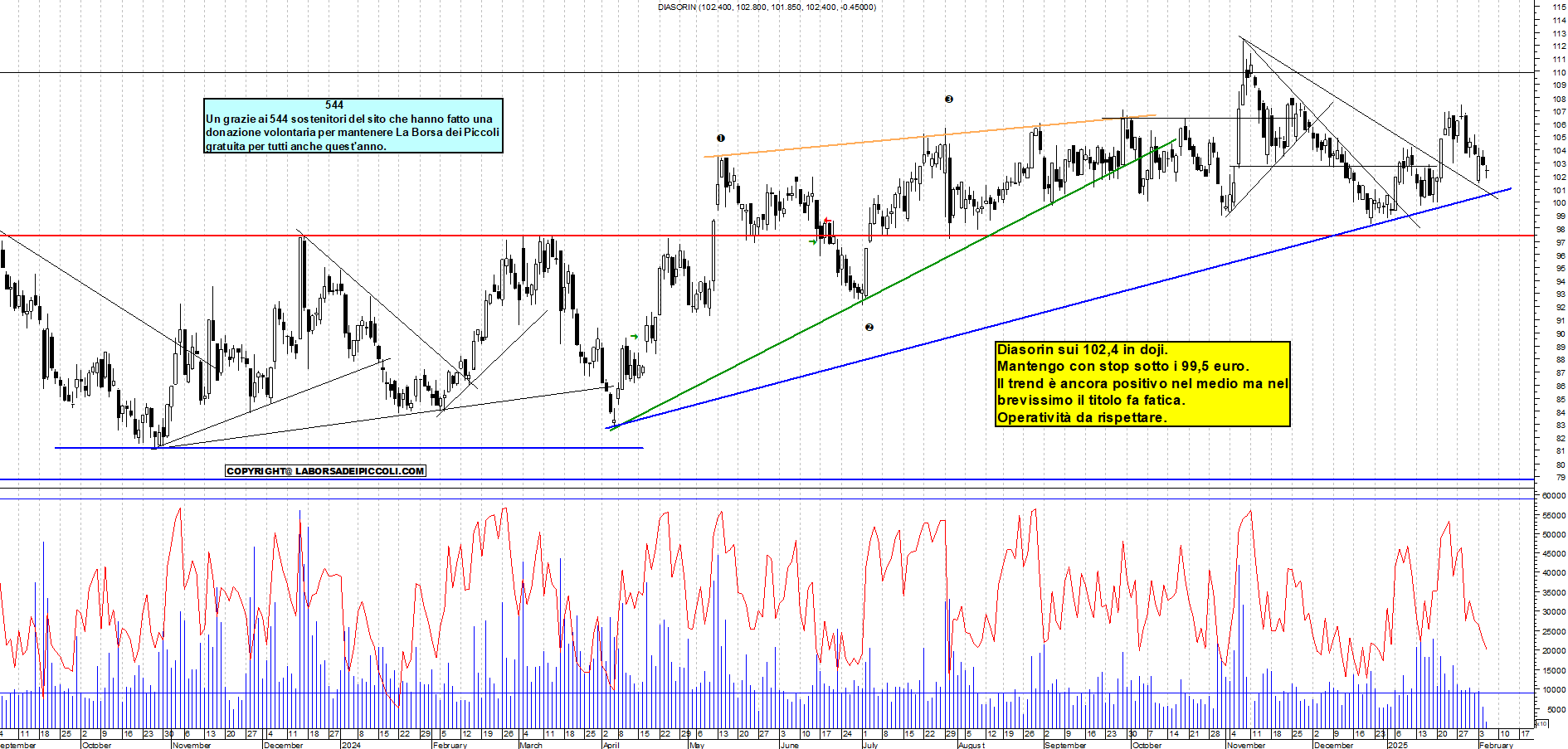Click wave marker number 3 above the orange line
Screen dimensions: 1568x749
pos(949,99)
